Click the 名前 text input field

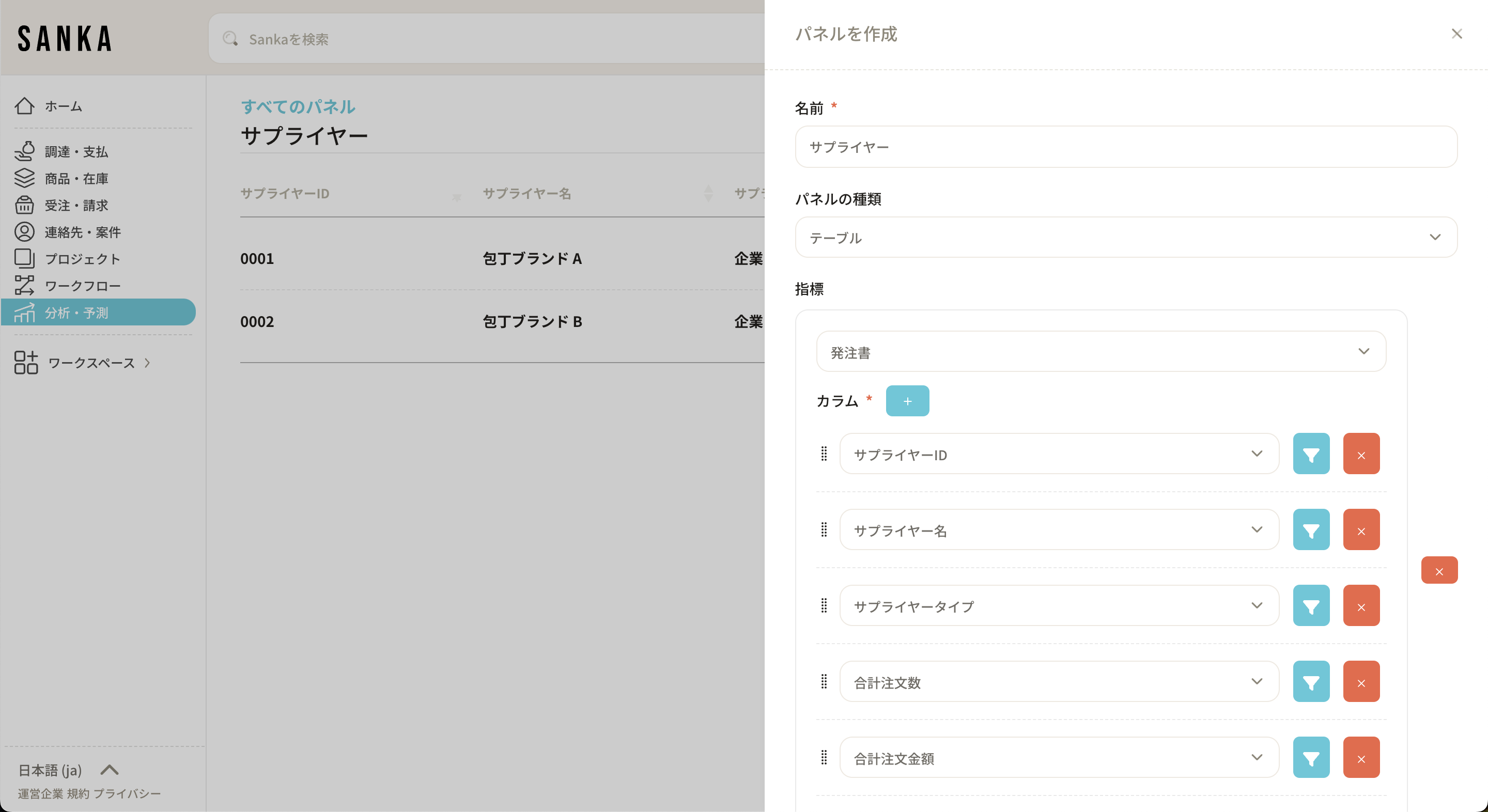[x=1125, y=147]
